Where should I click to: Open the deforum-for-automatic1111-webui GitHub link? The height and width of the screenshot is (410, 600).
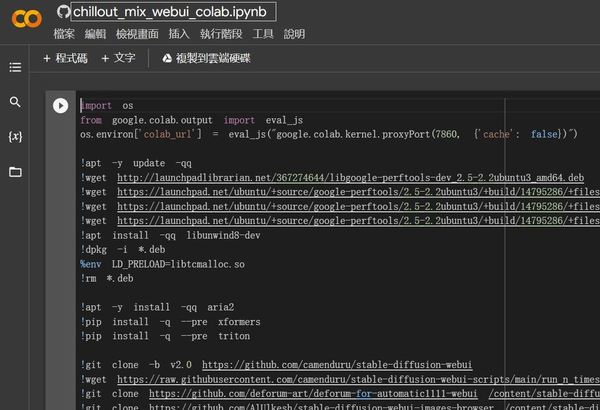coord(313,393)
